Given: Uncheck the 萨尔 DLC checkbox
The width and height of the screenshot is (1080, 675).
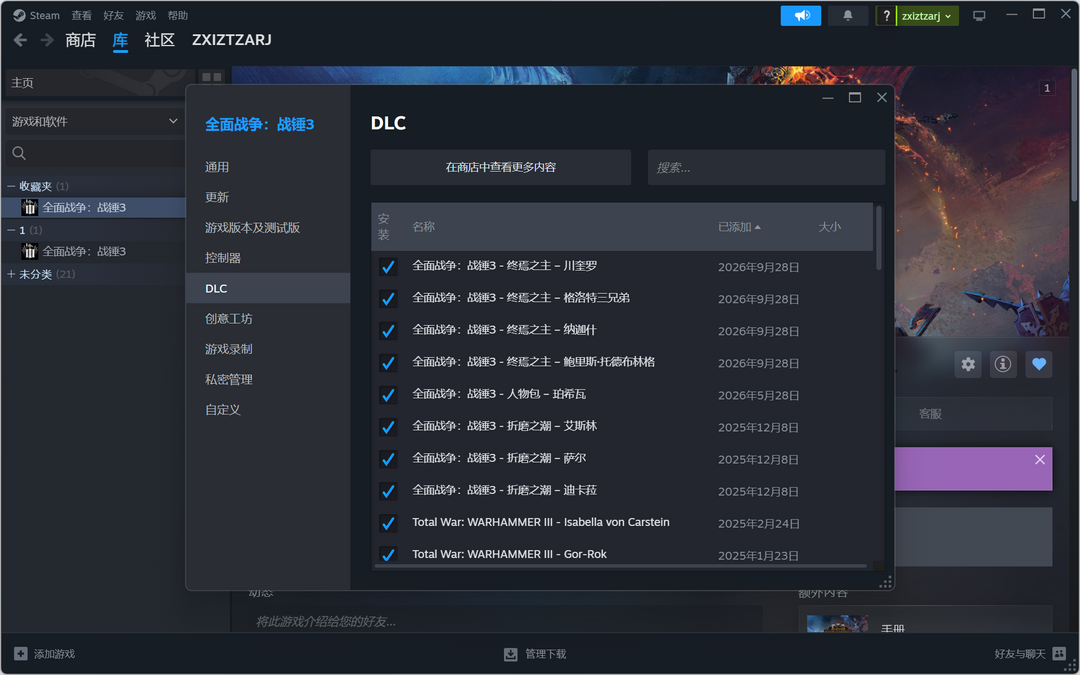Looking at the screenshot, I should pyautogui.click(x=388, y=459).
